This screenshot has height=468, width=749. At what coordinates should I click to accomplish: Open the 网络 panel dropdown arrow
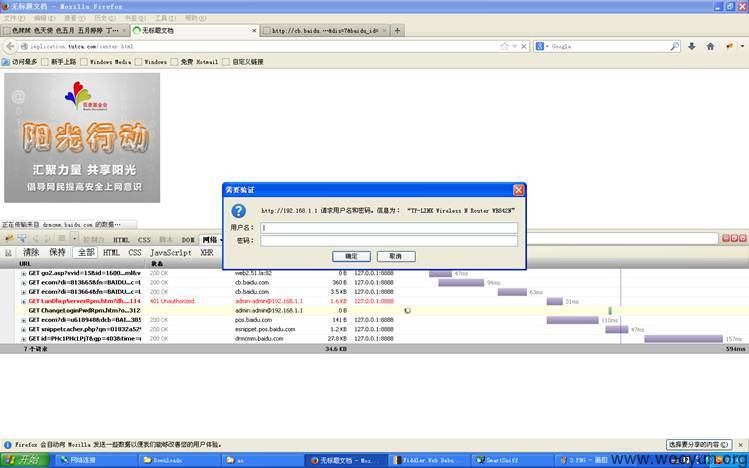point(221,240)
